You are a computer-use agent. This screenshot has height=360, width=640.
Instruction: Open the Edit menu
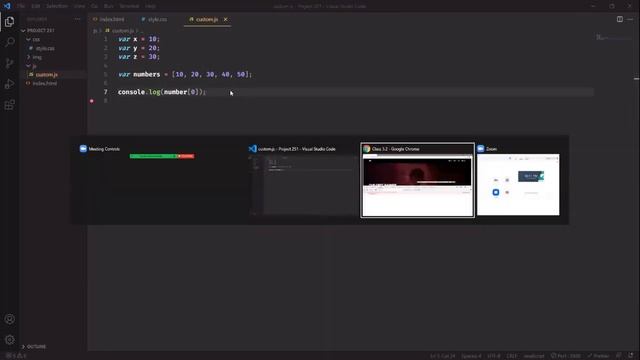click(36, 6)
